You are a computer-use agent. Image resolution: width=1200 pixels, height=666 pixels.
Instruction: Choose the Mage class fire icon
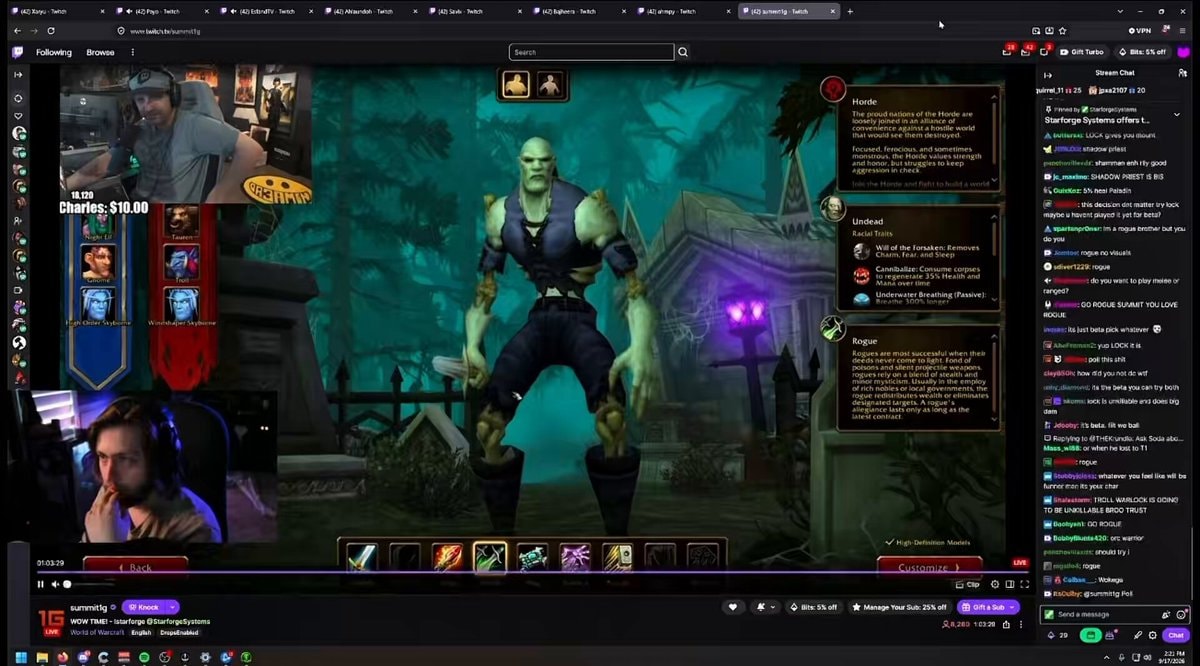447,558
